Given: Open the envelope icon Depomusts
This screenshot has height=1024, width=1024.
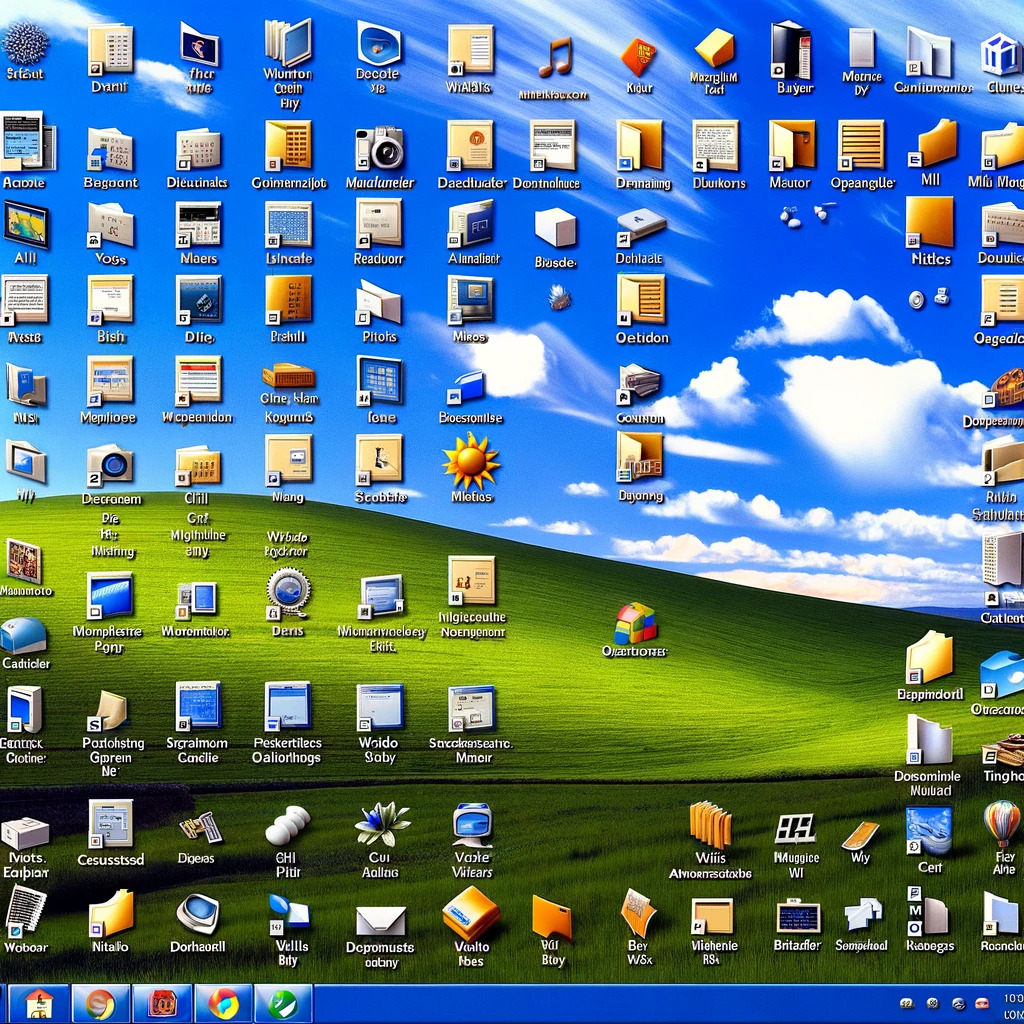Looking at the screenshot, I should [x=381, y=921].
